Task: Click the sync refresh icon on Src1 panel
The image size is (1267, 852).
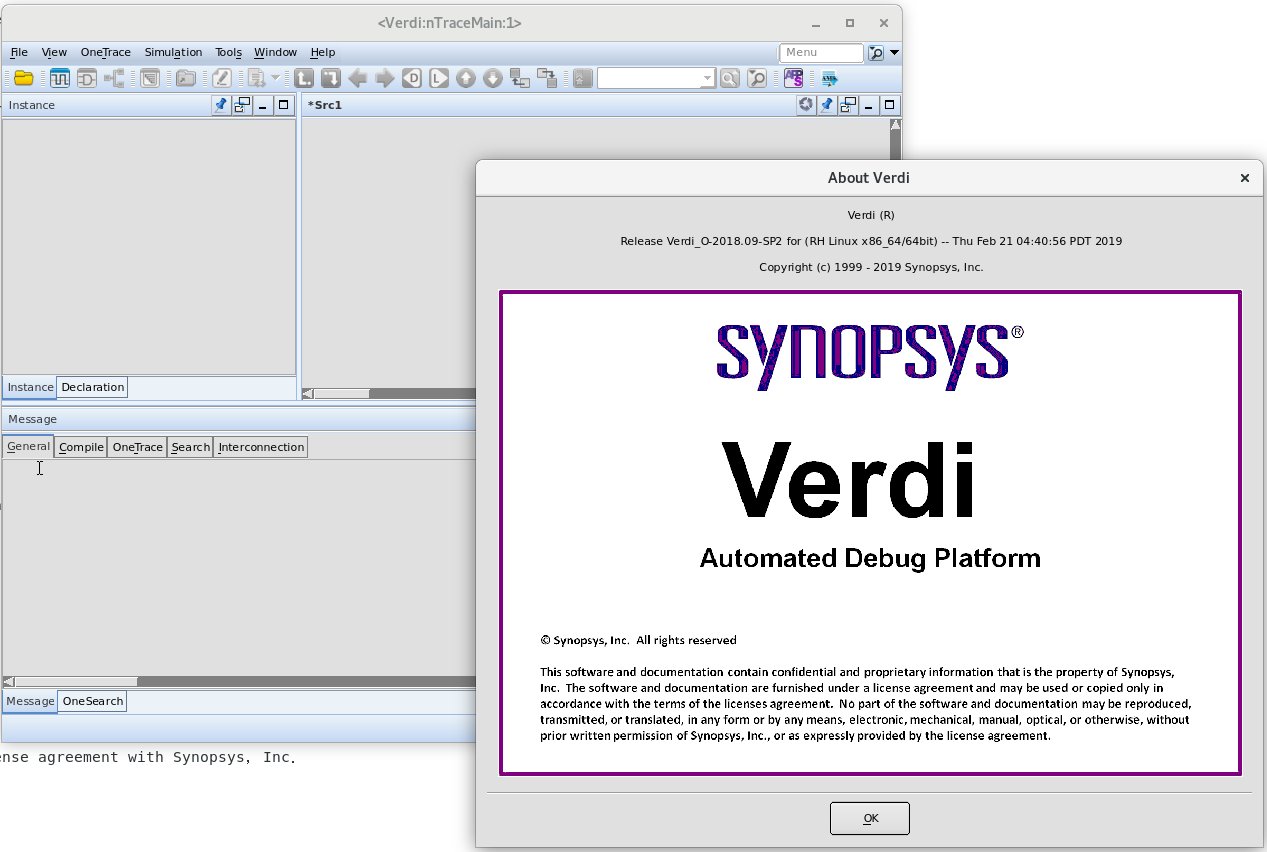Action: pos(806,105)
